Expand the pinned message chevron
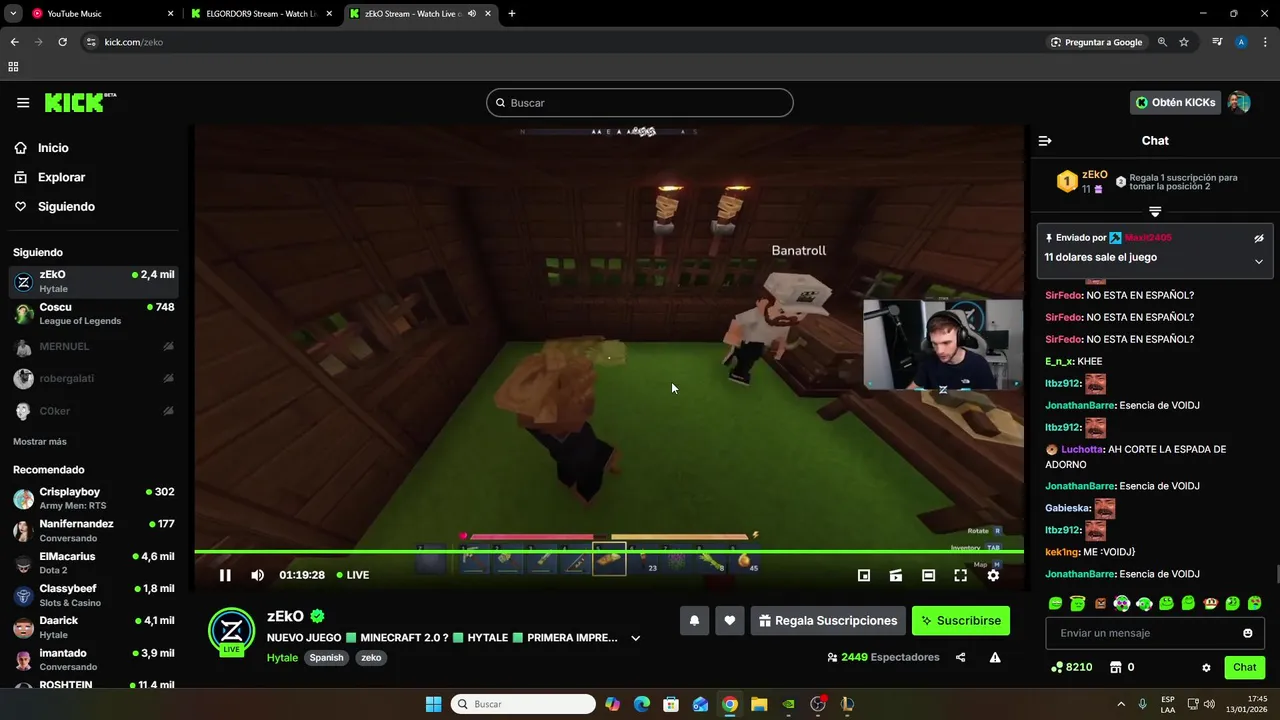This screenshot has height=720, width=1280. click(1259, 261)
